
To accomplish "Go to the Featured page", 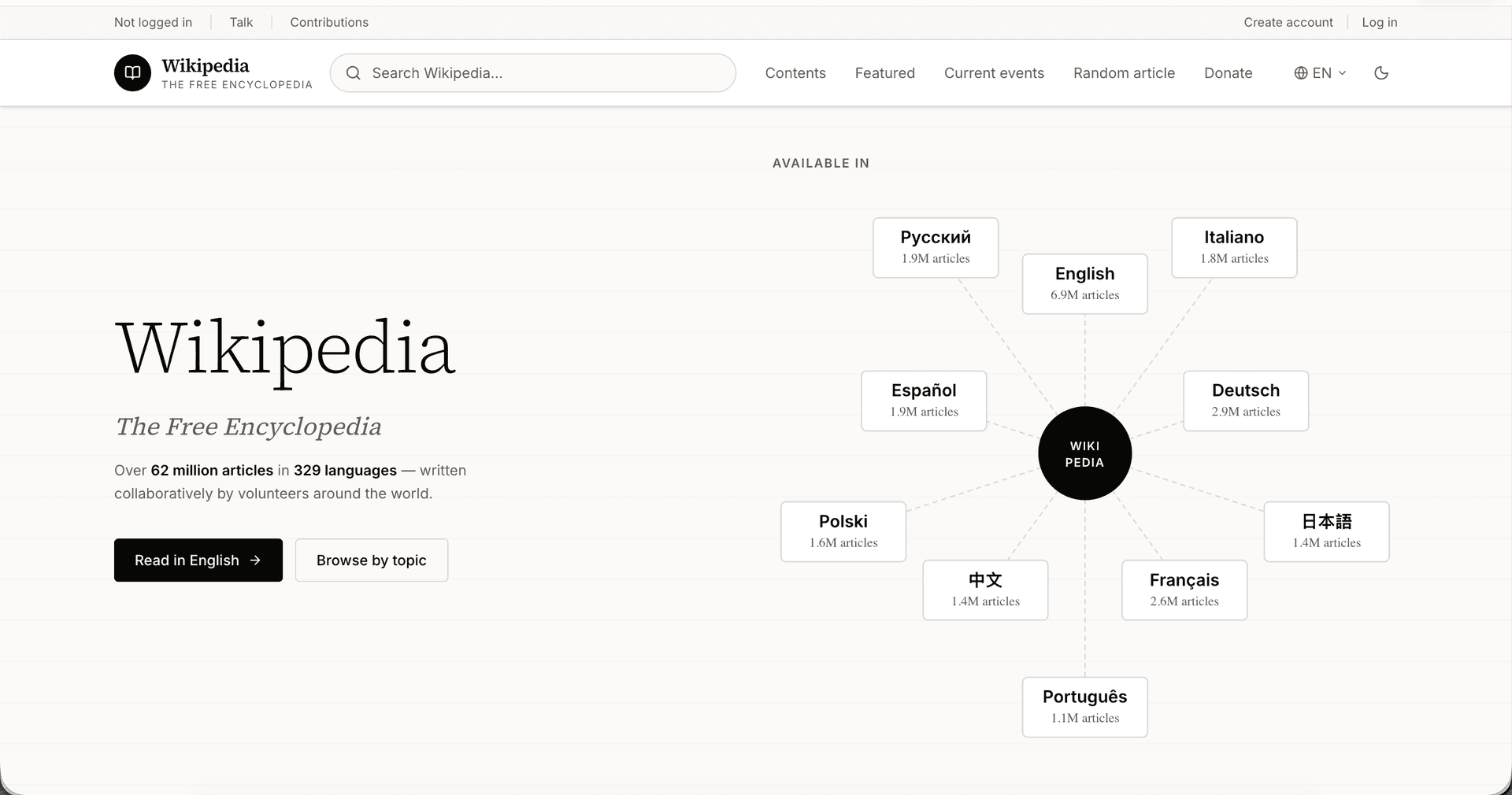I will click(885, 73).
